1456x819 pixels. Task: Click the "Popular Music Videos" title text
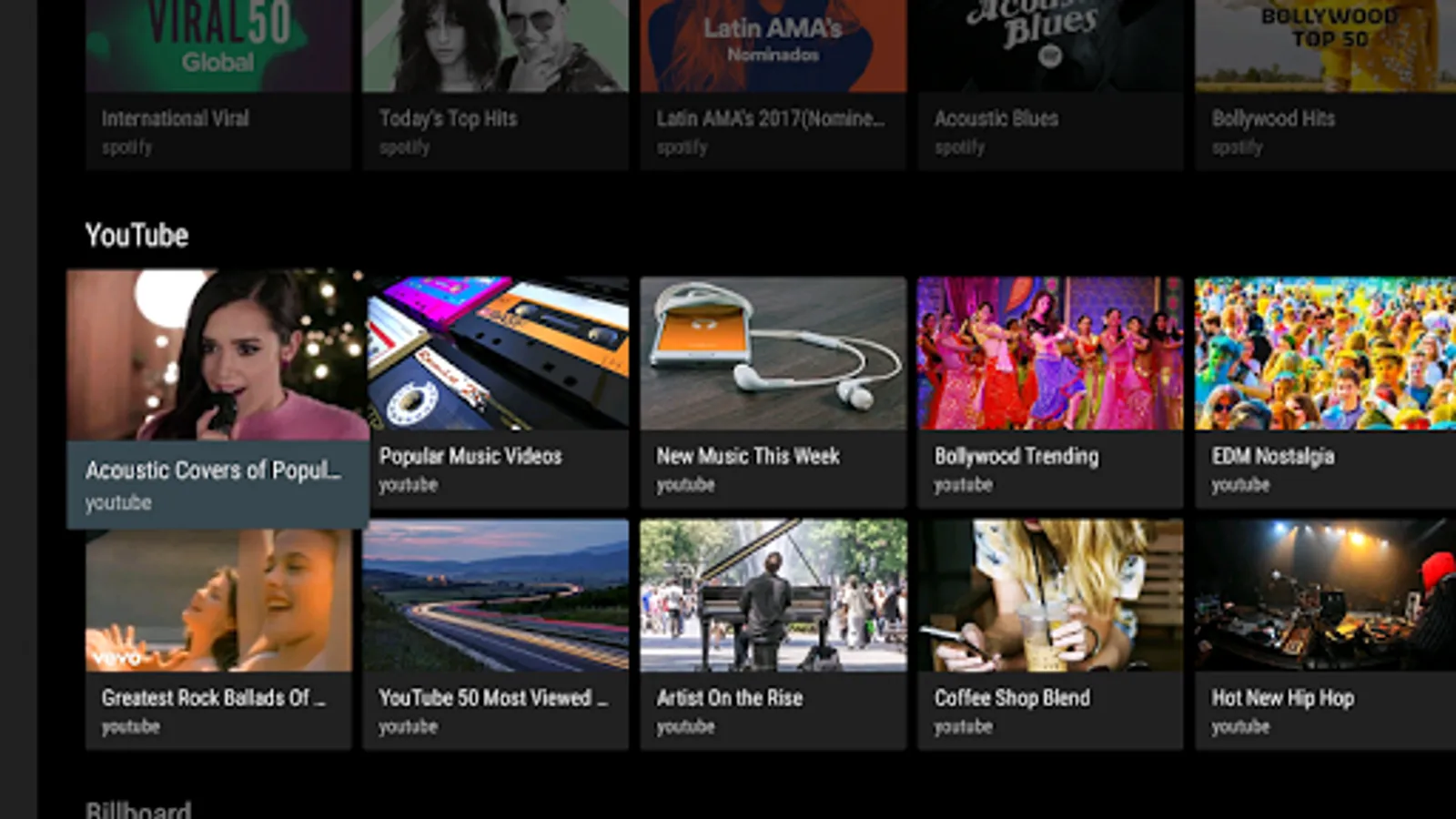pyautogui.click(x=471, y=456)
